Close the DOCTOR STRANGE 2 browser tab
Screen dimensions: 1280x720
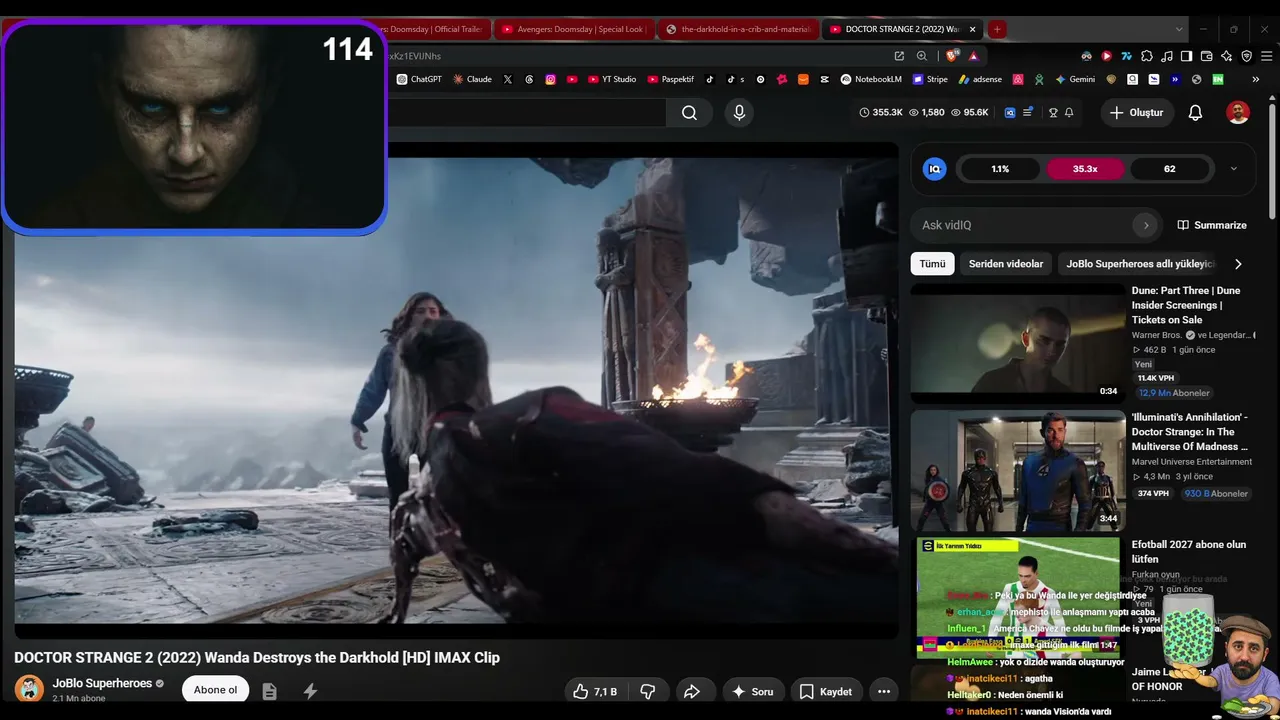coord(972,29)
